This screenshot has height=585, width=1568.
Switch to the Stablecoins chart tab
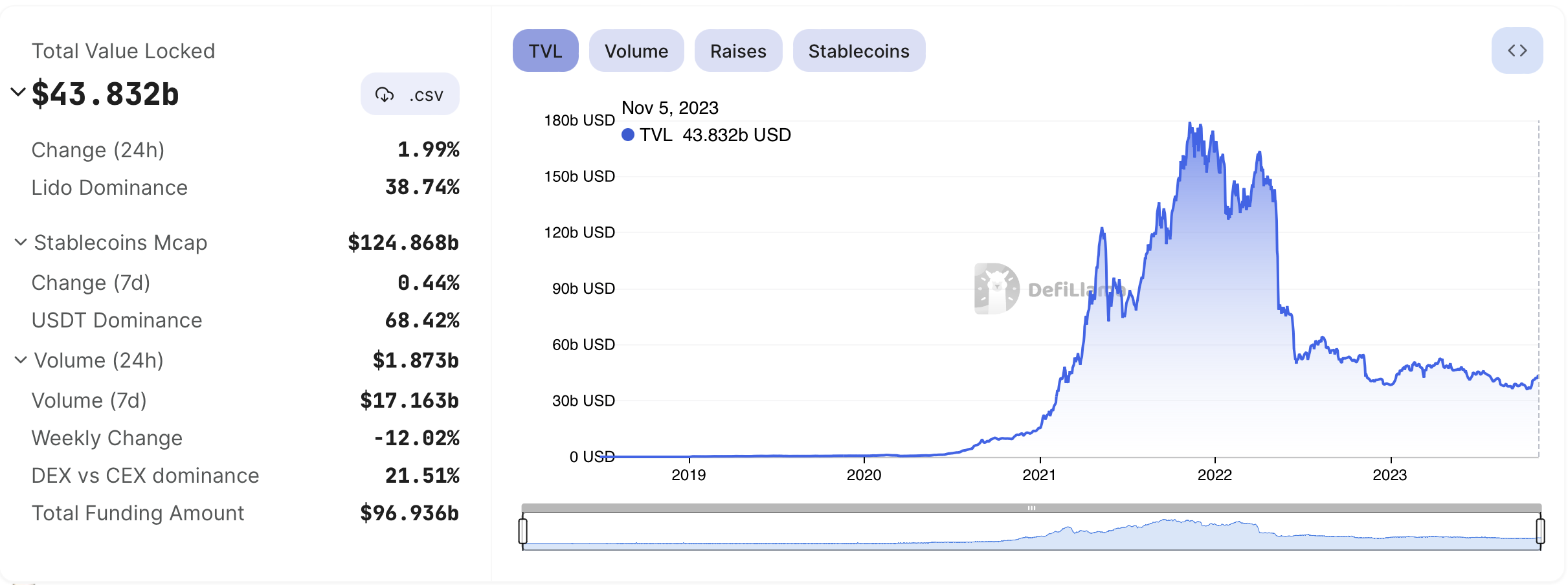coord(858,50)
